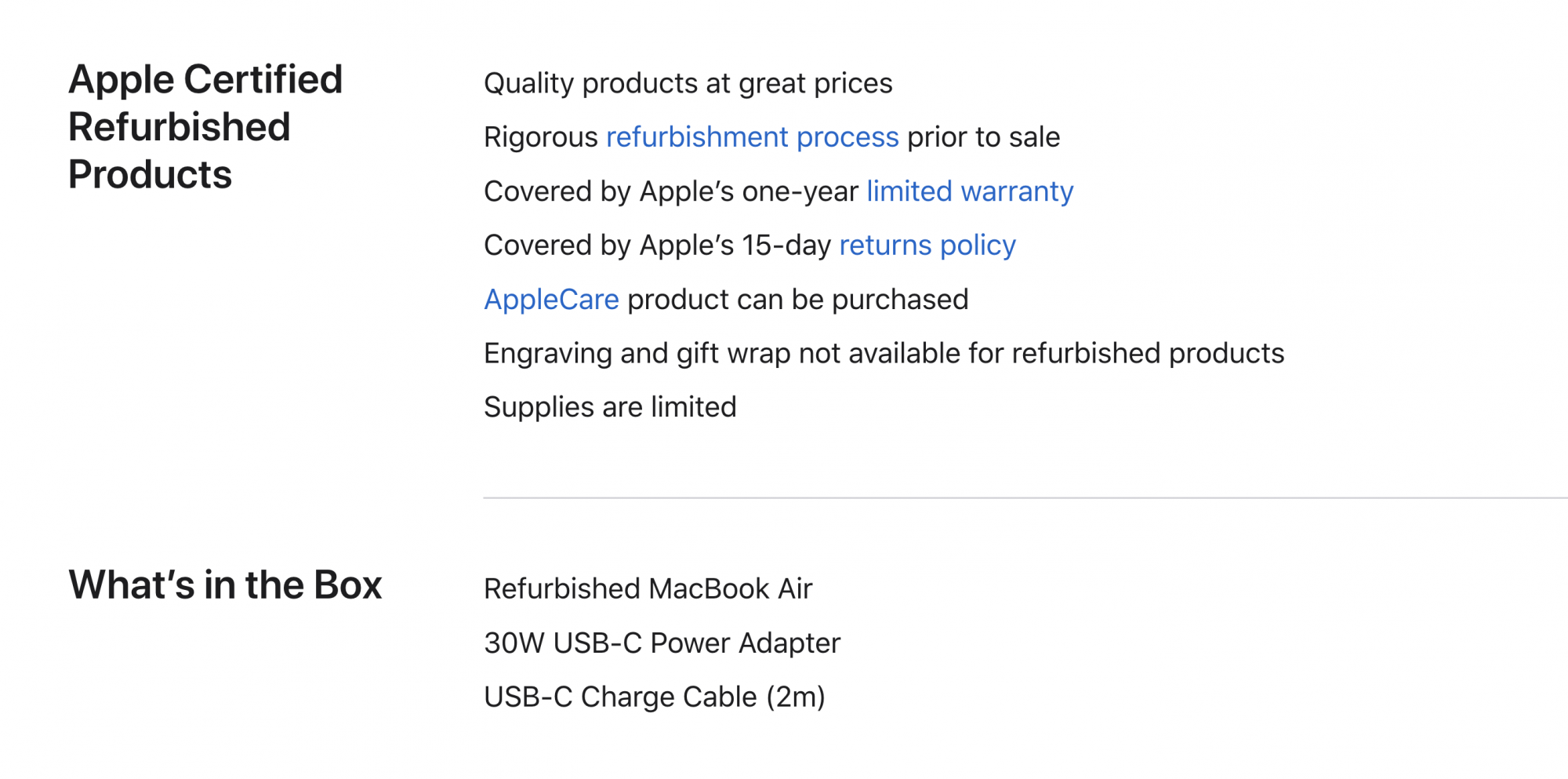Click the 'What's in the Box' heading
The image size is (1568, 779).
point(225,585)
